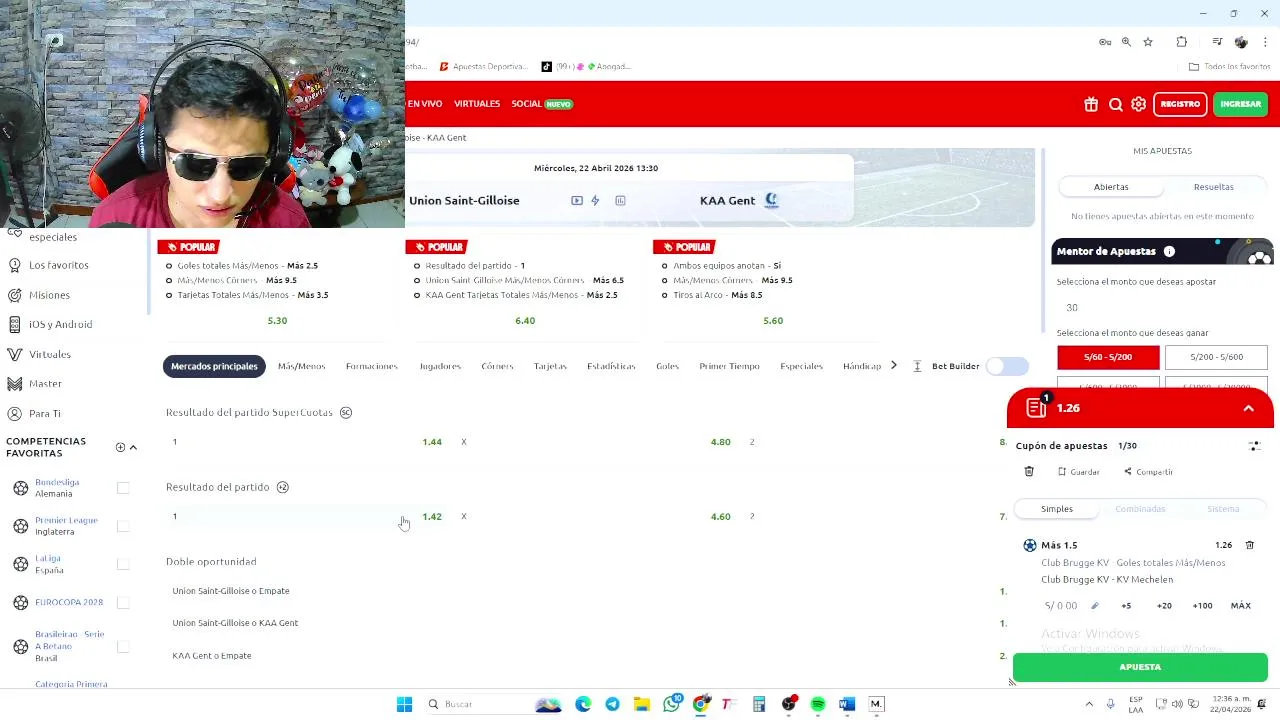1280x720 pixels.
Task: Open WhatsApp from the taskbar
Action: click(672, 704)
